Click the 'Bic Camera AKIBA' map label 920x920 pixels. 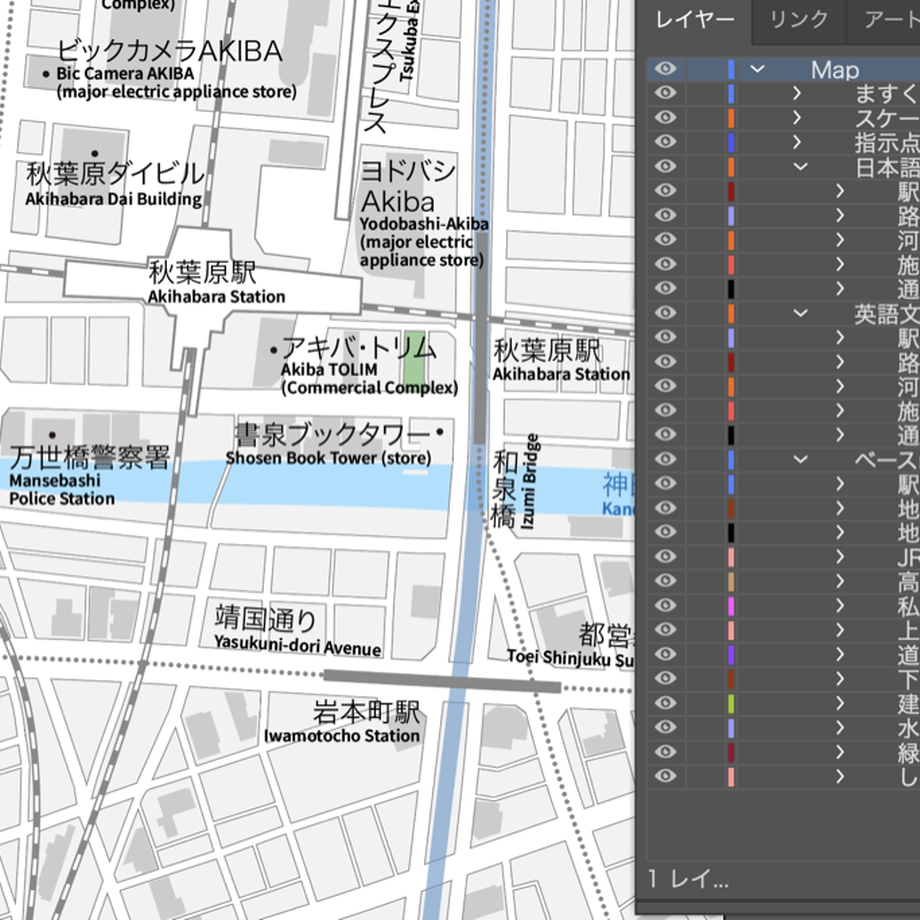pyautogui.click(x=125, y=73)
